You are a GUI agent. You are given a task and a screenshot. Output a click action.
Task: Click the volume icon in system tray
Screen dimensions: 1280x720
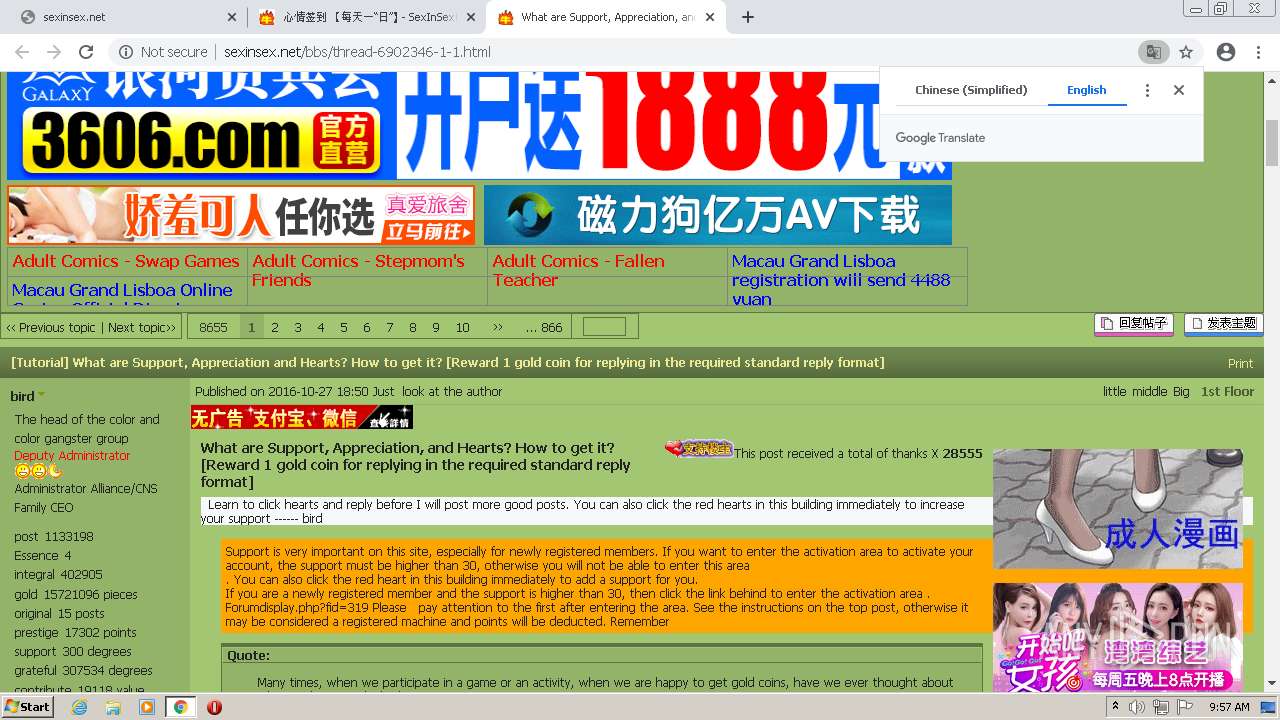[1139, 707]
